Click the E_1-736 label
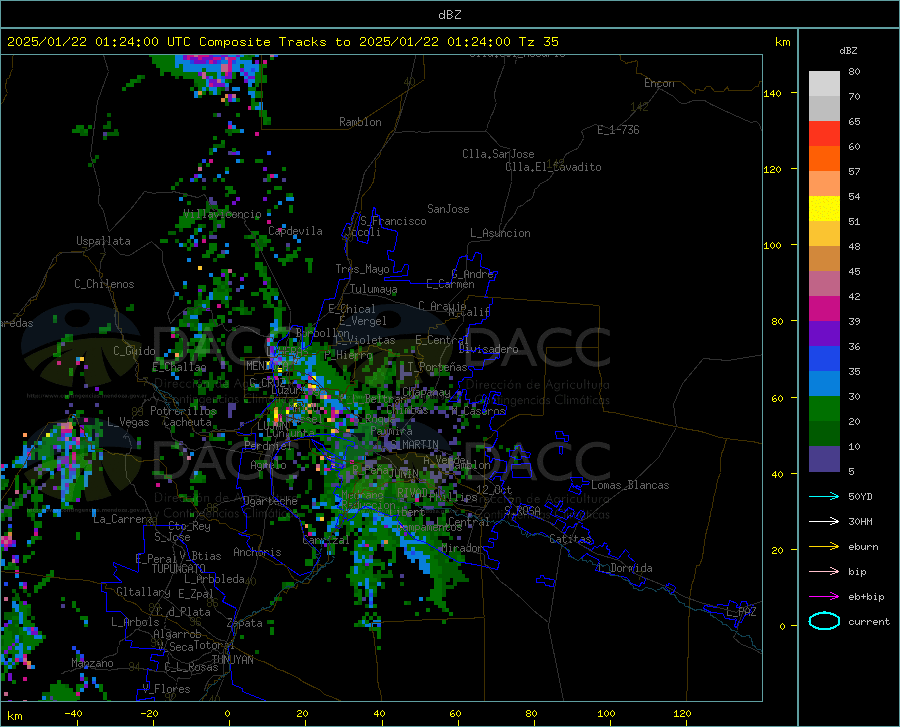This screenshot has height=727, width=900. coord(618,130)
